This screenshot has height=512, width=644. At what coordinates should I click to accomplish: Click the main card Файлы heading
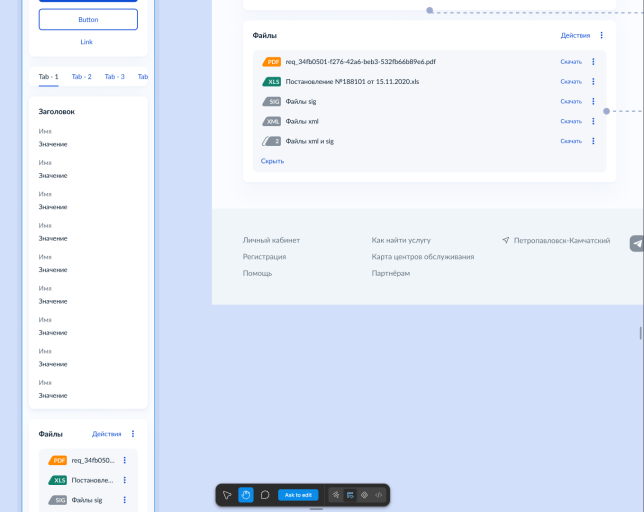(x=264, y=35)
